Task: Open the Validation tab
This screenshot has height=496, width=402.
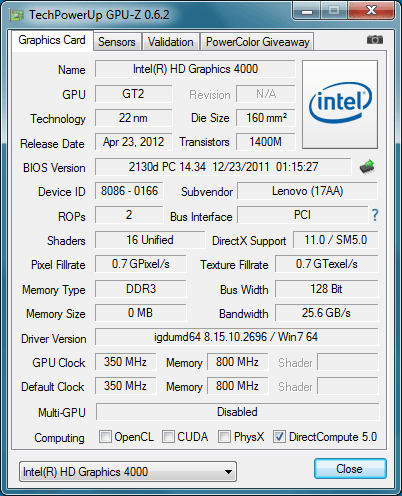Action: click(x=171, y=42)
